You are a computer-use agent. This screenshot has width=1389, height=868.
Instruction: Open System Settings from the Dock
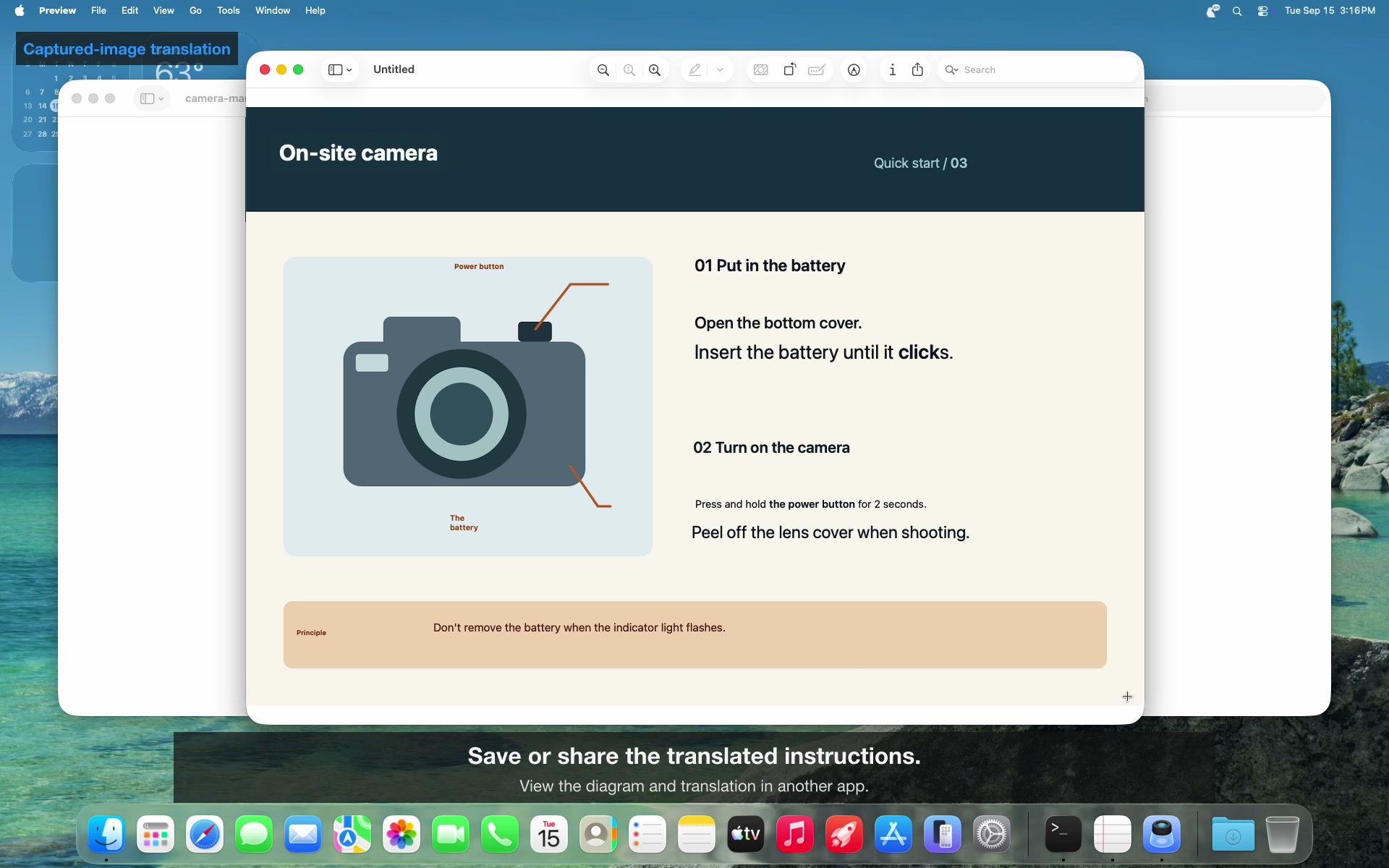[x=992, y=835]
